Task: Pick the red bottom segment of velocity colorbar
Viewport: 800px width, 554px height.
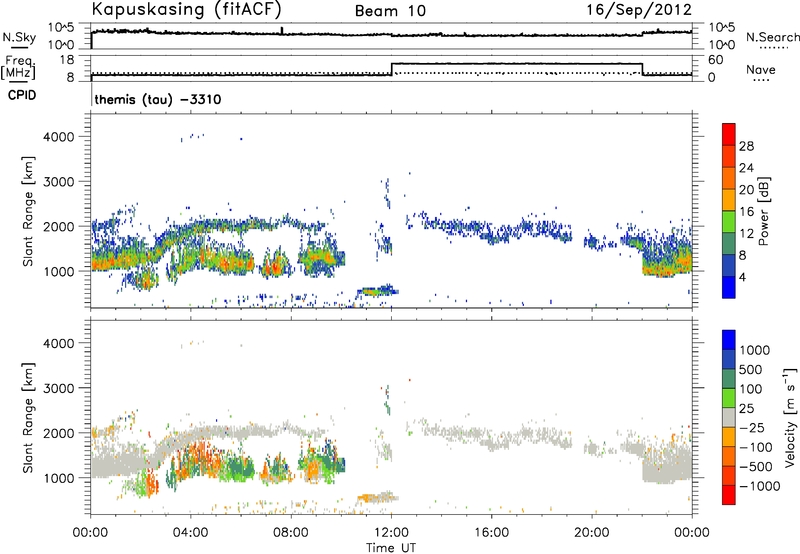Action: click(729, 495)
